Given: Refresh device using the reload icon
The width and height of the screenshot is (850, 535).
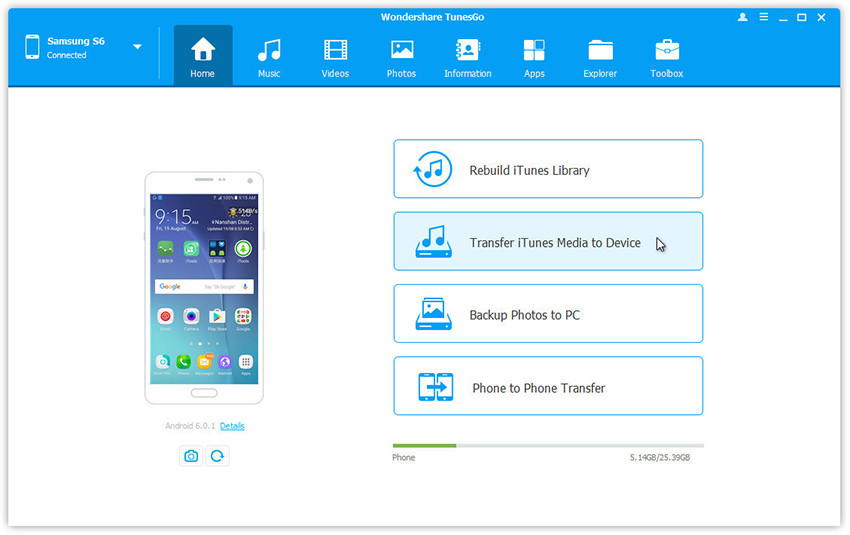Looking at the screenshot, I should click(x=217, y=456).
